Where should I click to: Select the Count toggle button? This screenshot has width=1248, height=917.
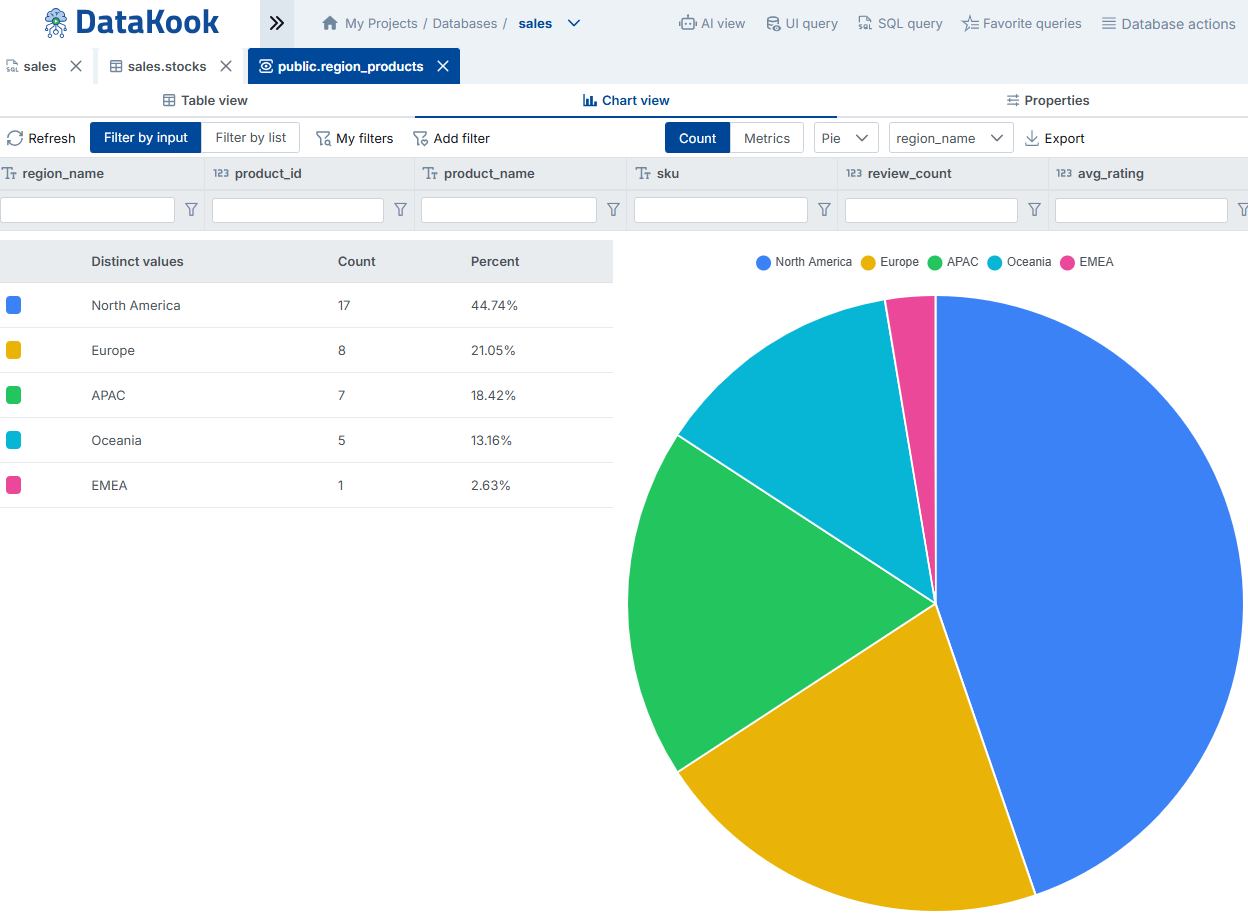(697, 138)
